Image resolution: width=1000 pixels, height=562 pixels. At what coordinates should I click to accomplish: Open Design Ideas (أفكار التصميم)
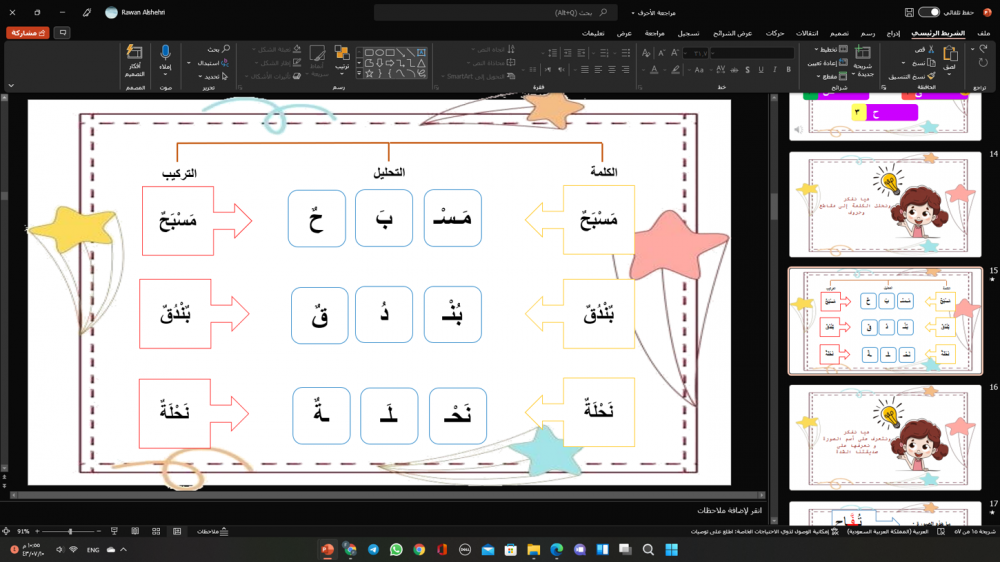pyautogui.click(x=135, y=60)
